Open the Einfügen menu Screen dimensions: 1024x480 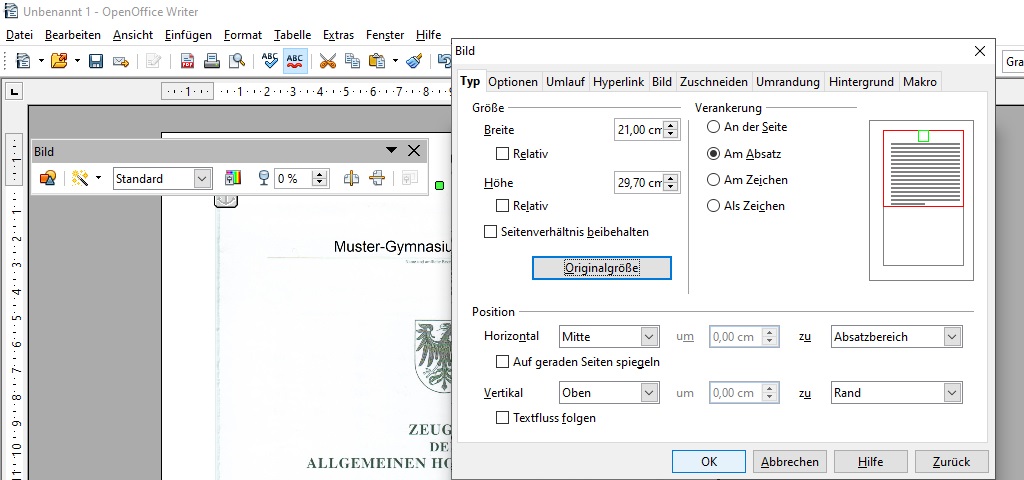(188, 35)
